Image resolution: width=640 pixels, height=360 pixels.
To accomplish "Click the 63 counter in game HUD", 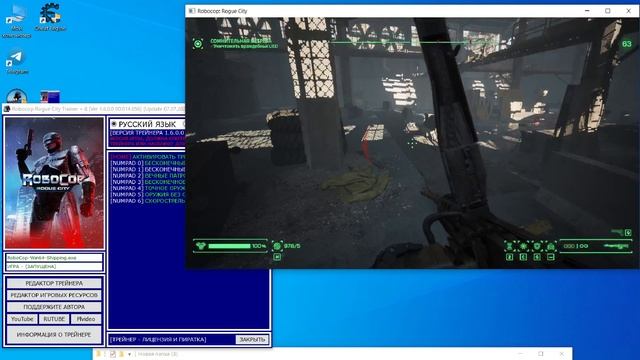I will [x=627, y=44].
